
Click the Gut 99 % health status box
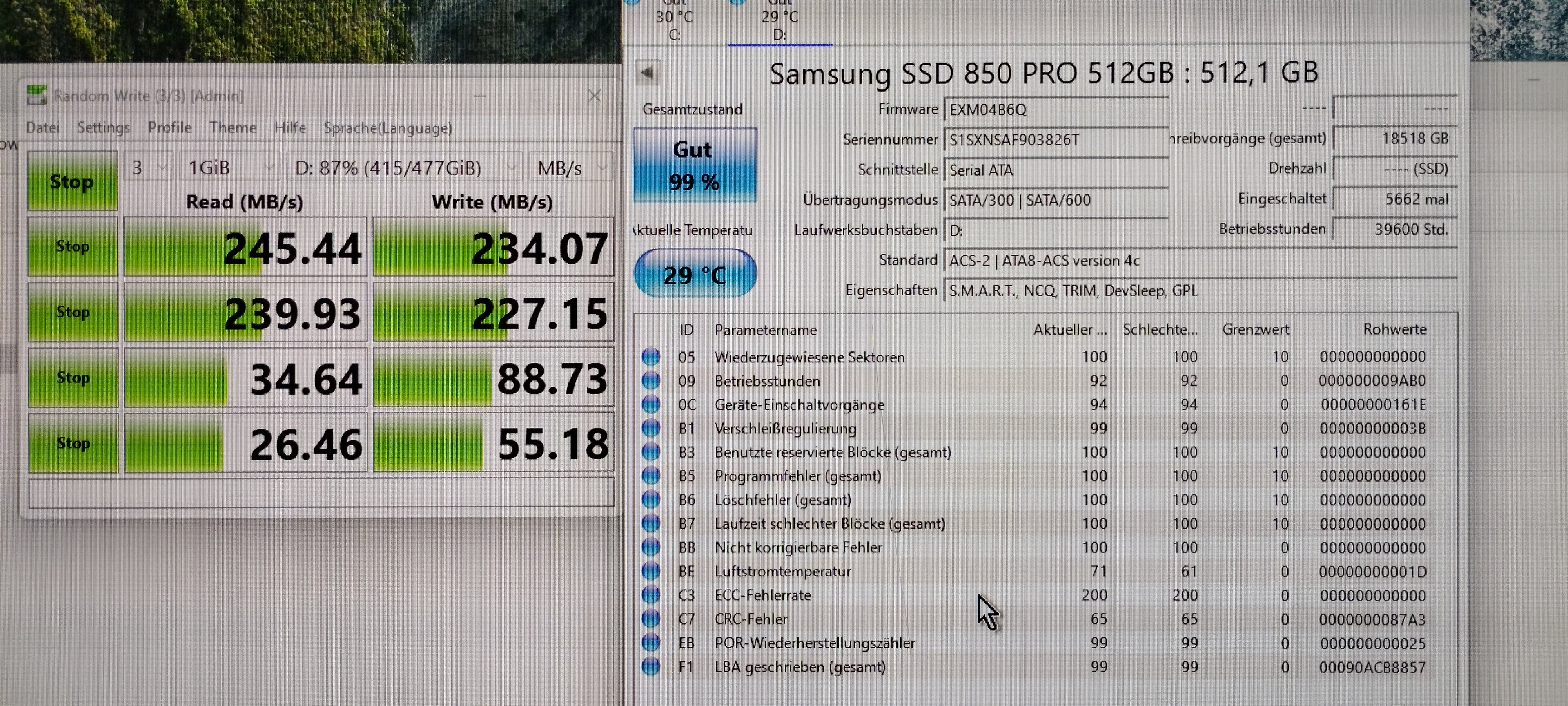tap(695, 165)
